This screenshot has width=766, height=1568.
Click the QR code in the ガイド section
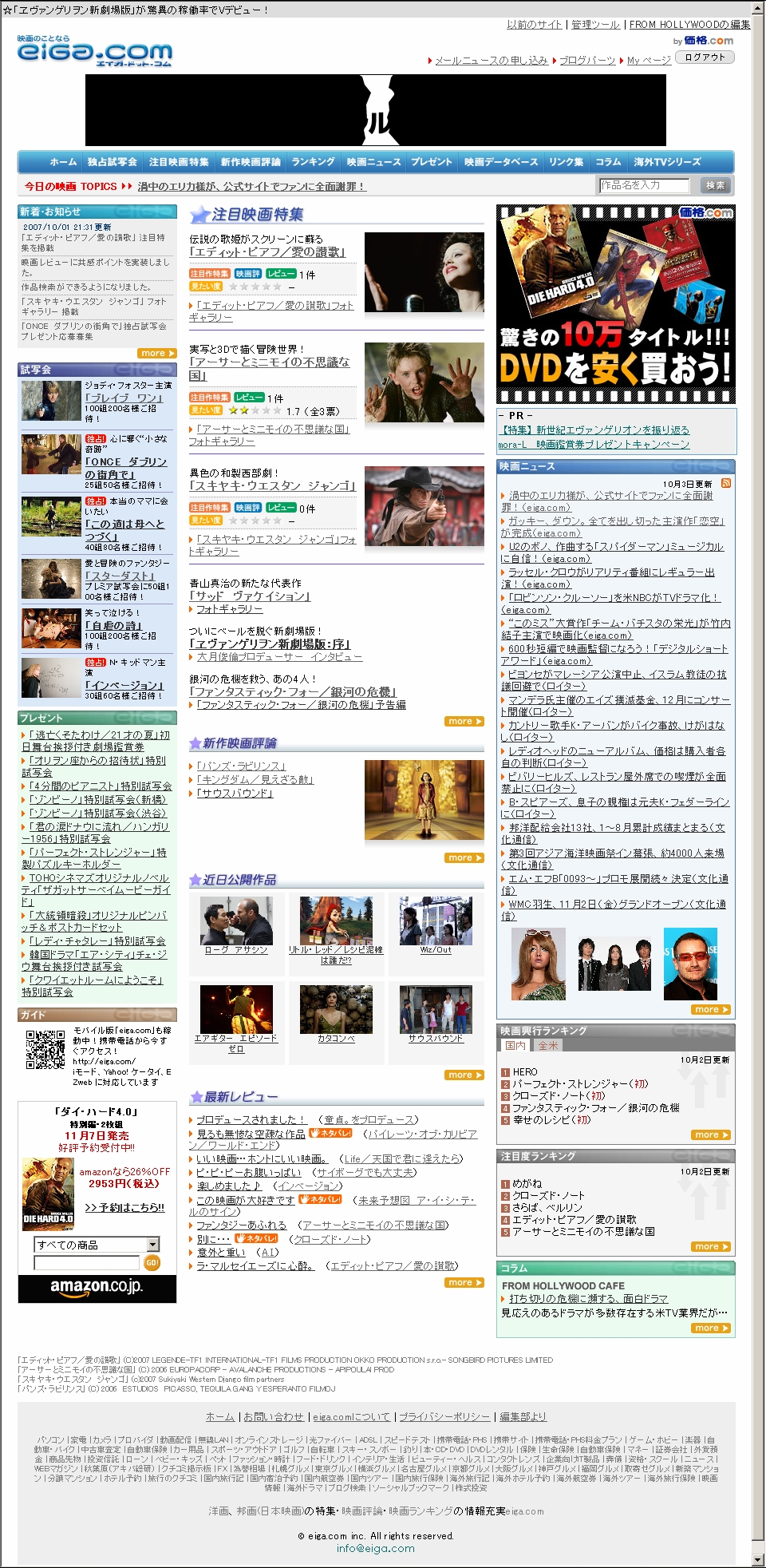click(45, 1049)
